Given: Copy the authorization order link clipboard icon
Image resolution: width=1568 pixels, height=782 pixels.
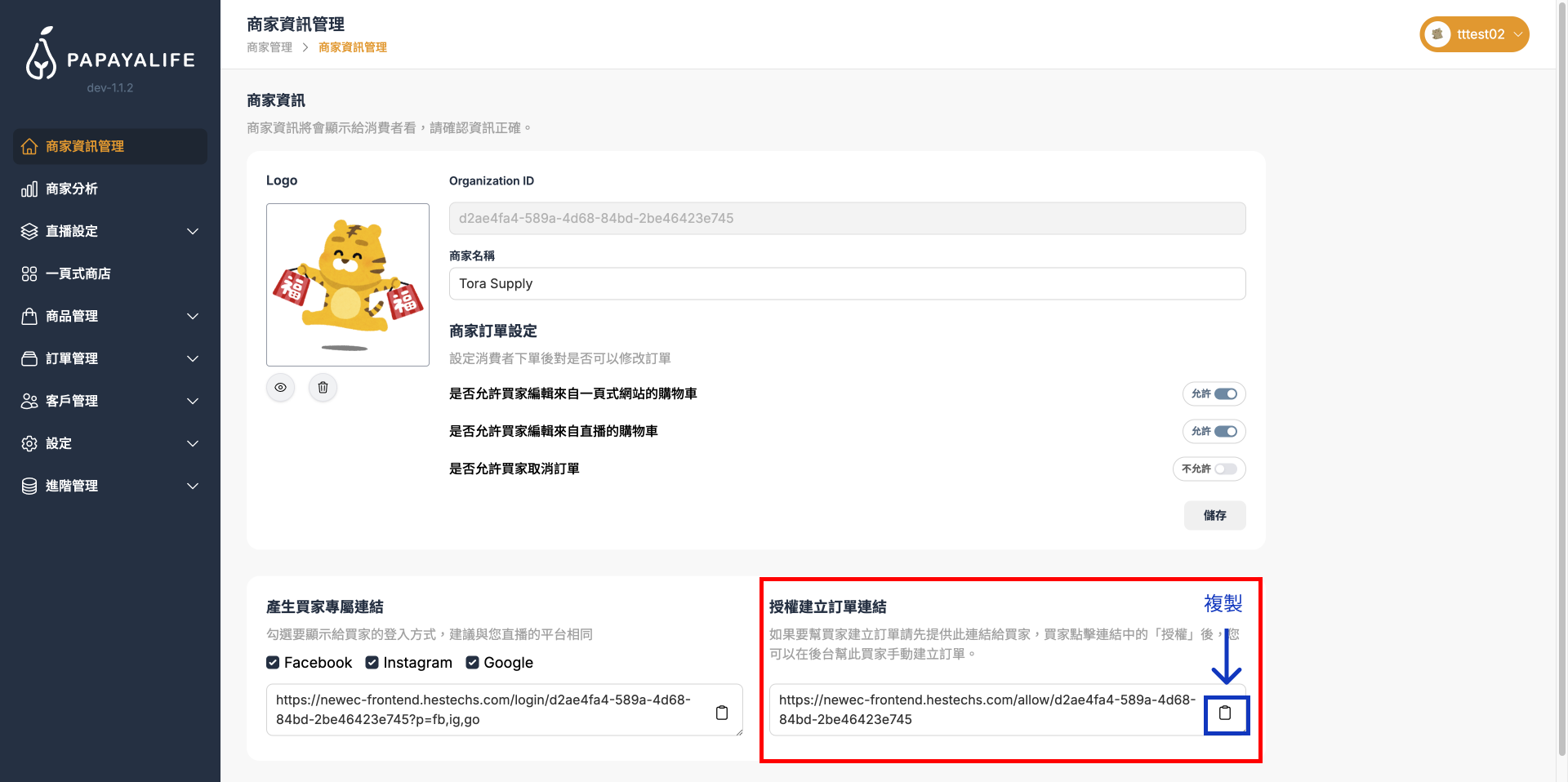Looking at the screenshot, I should pos(1225,713).
